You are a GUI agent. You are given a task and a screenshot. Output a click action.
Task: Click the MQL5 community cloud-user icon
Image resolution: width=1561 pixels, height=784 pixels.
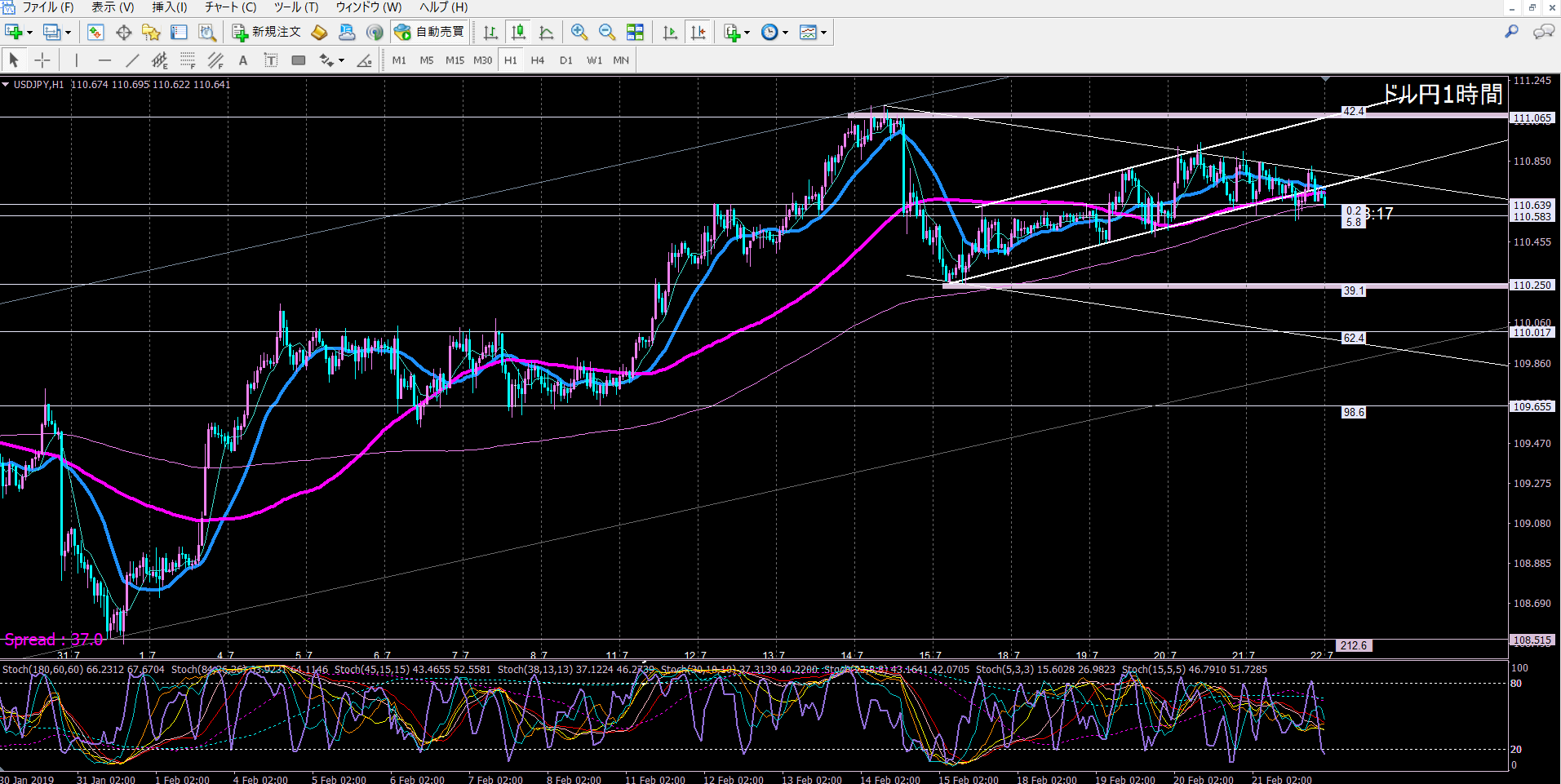347,32
